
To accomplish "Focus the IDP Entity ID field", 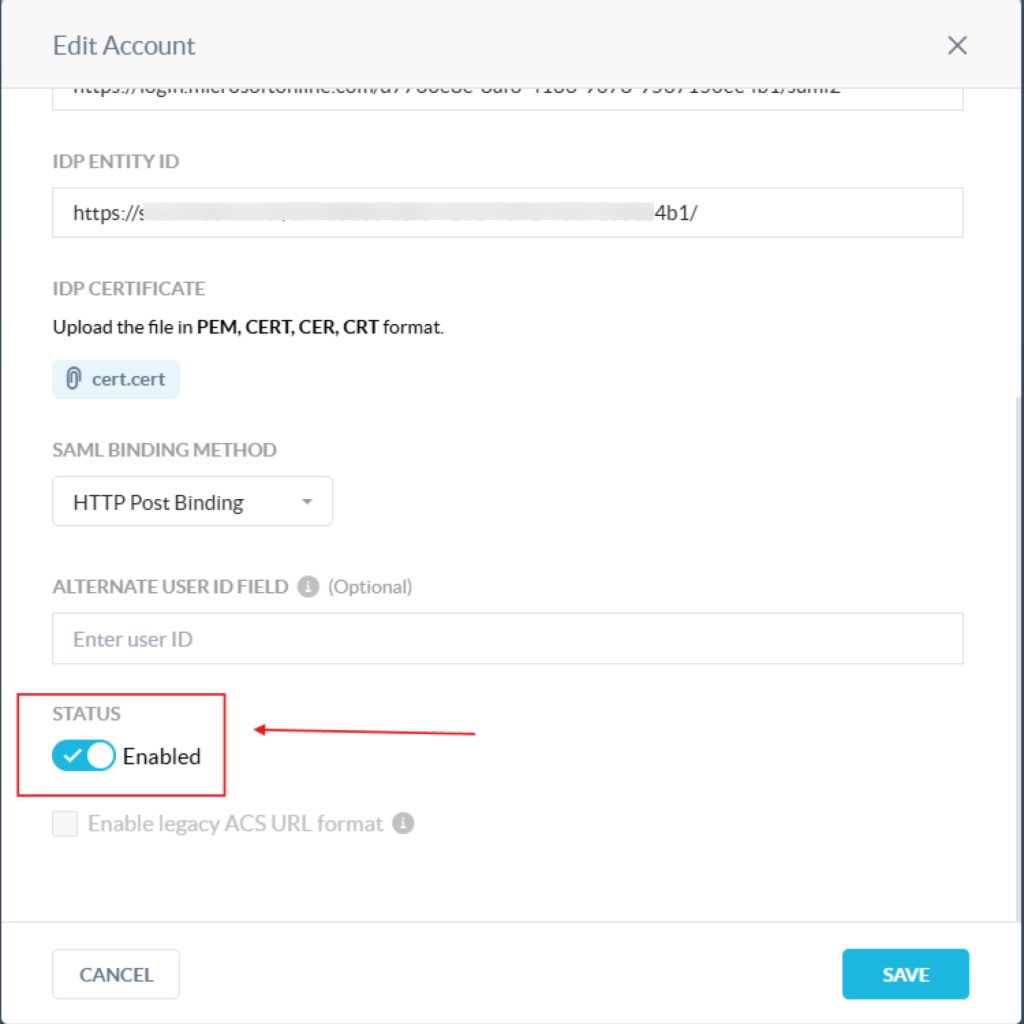I will click(x=507, y=212).
